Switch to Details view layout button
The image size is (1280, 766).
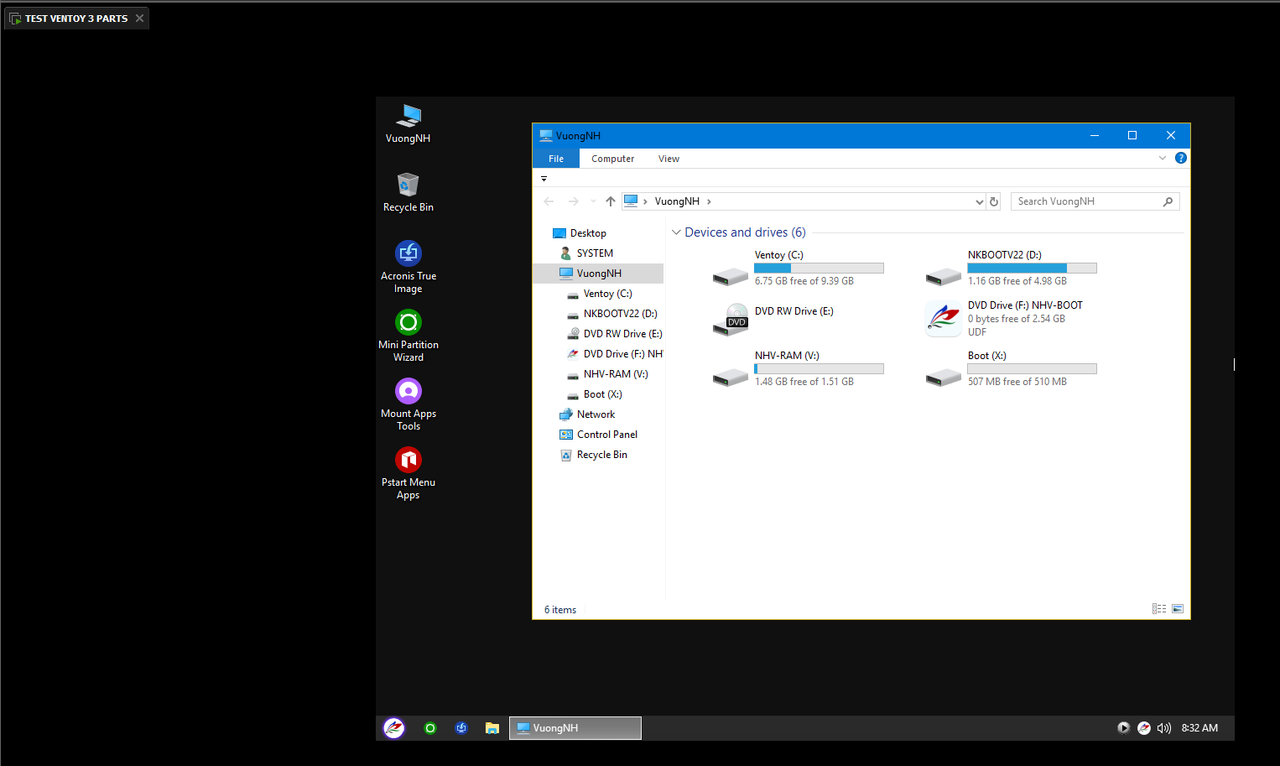[x=1159, y=608]
